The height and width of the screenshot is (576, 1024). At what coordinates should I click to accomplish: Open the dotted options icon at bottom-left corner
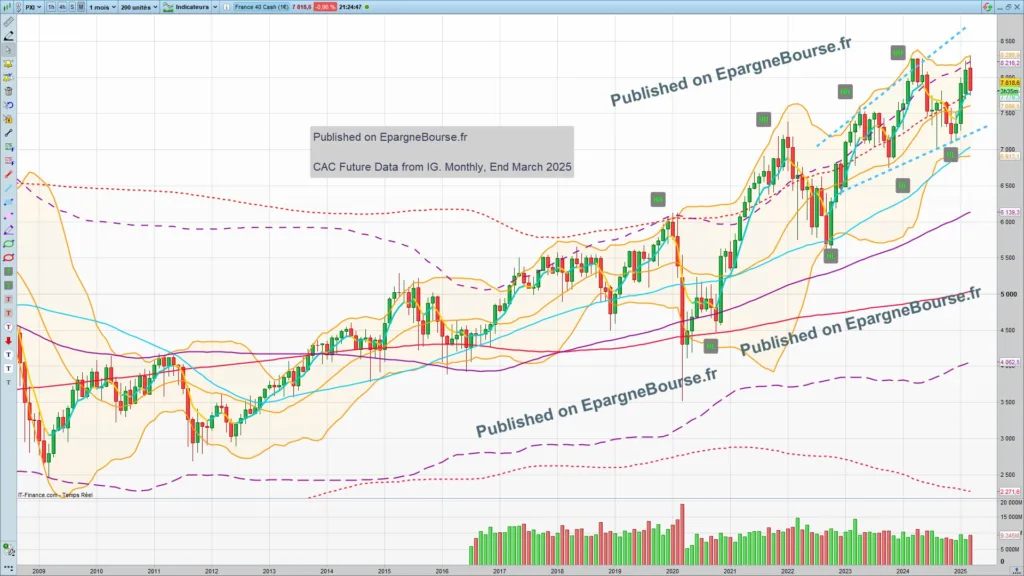pyautogui.click(x=8, y=569)
